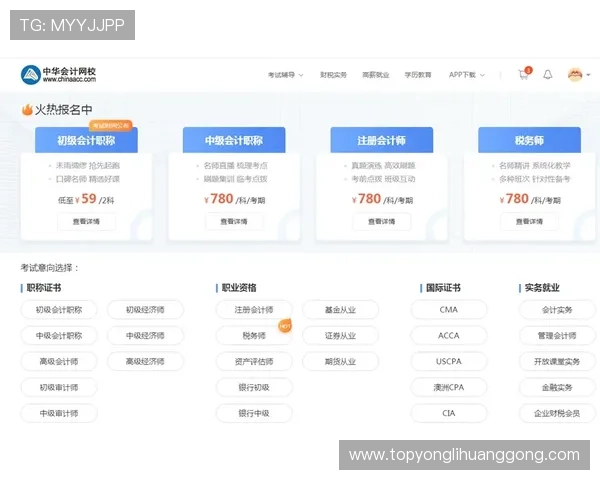Choose 管理会计师 option
The width and height of the screenshot is (600, 480).
[x=557, y=336]
